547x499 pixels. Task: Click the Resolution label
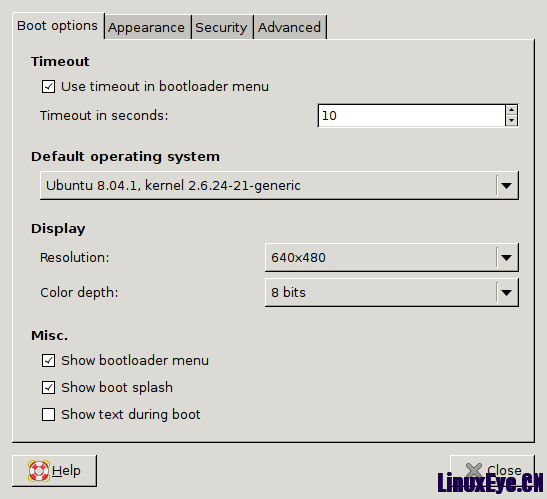click(75, 258)
